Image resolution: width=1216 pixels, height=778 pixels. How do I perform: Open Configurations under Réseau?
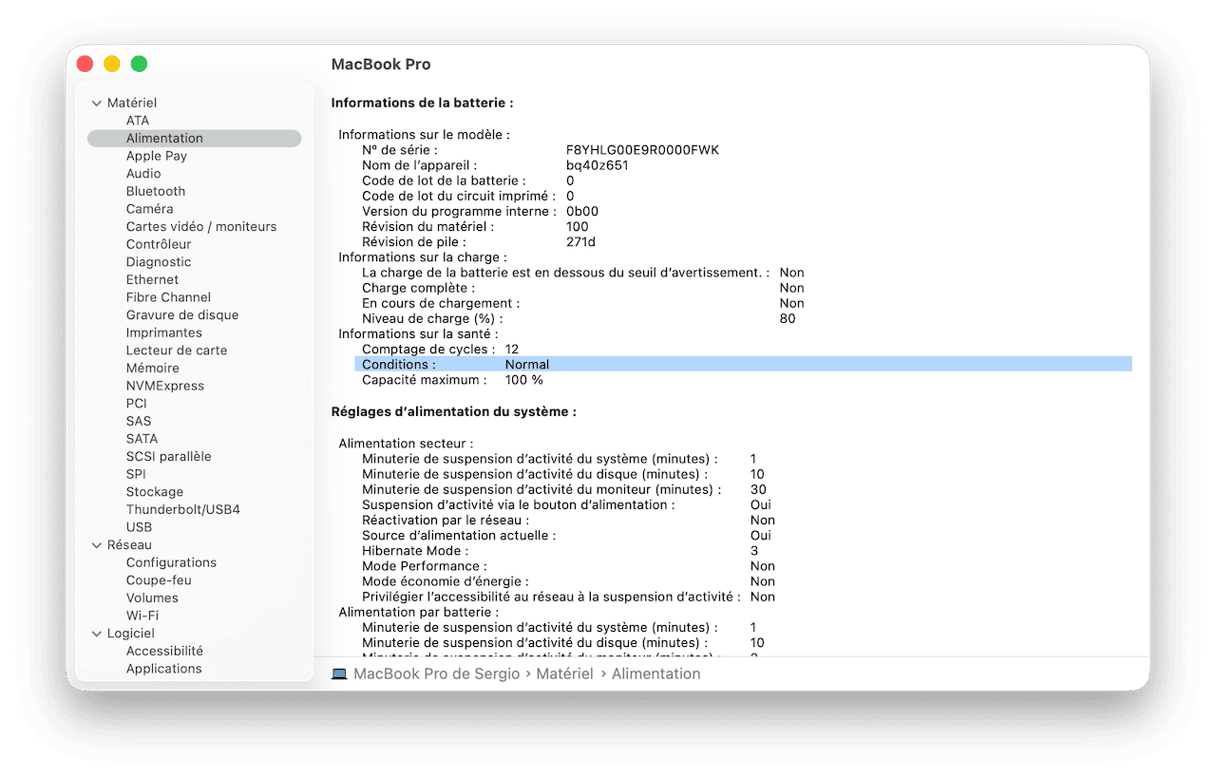coord(171,562)
